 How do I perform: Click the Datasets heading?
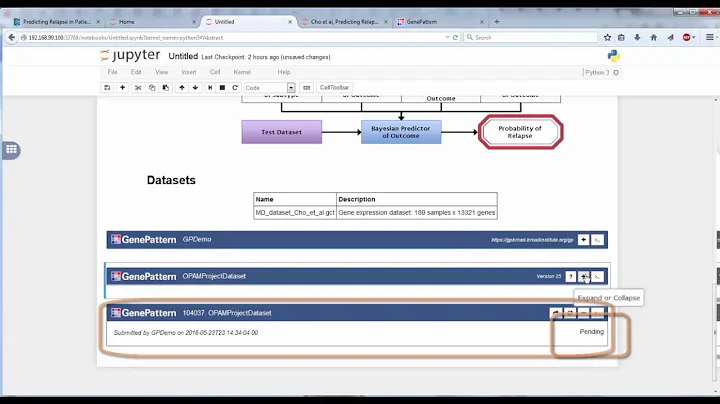171,180
